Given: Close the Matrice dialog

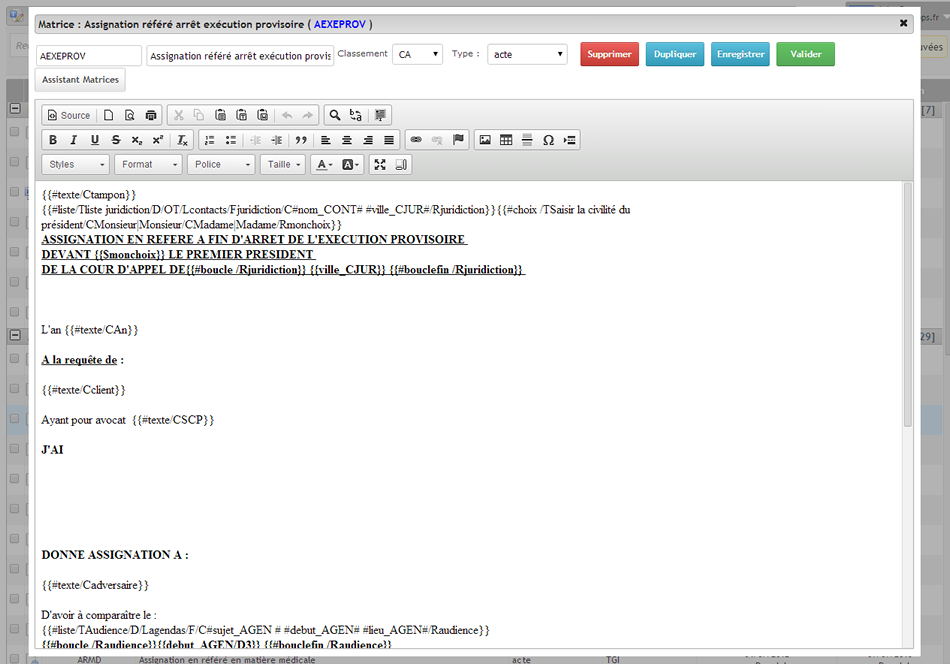Looking at the screenshot, I should click(x=903, y=23).
